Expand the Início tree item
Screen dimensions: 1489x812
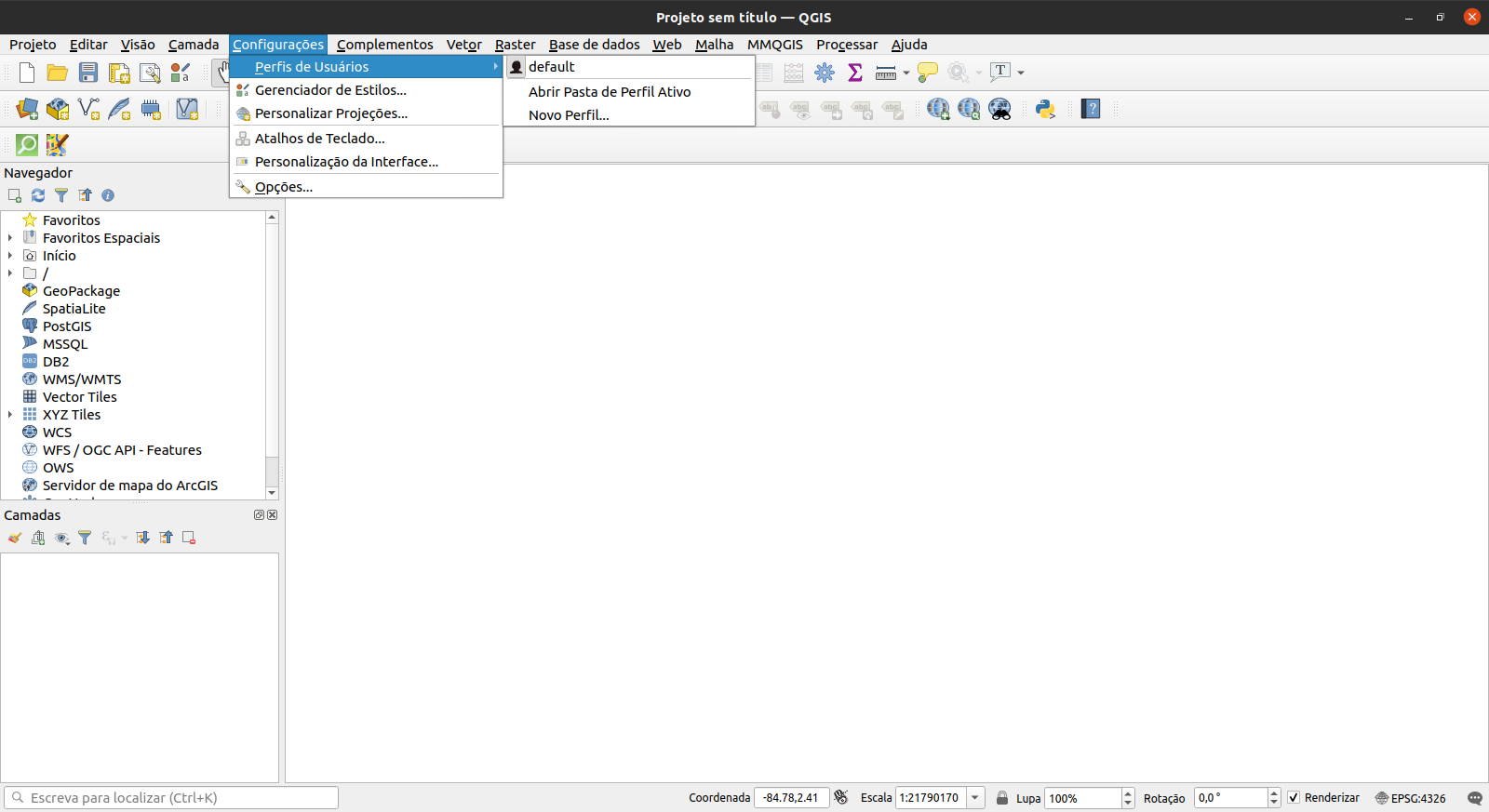click(x=10, y=256)
